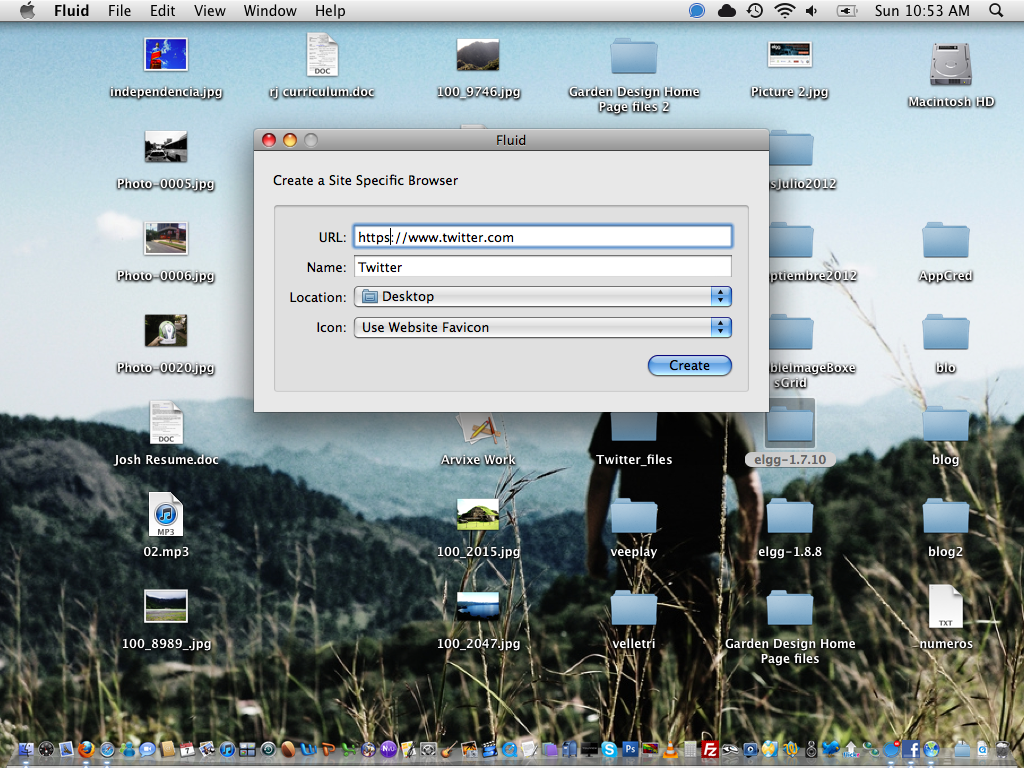Viewport: 1024px width, 768px height.
Task: Select the numeros text file
Action: (x=946, y=607)
